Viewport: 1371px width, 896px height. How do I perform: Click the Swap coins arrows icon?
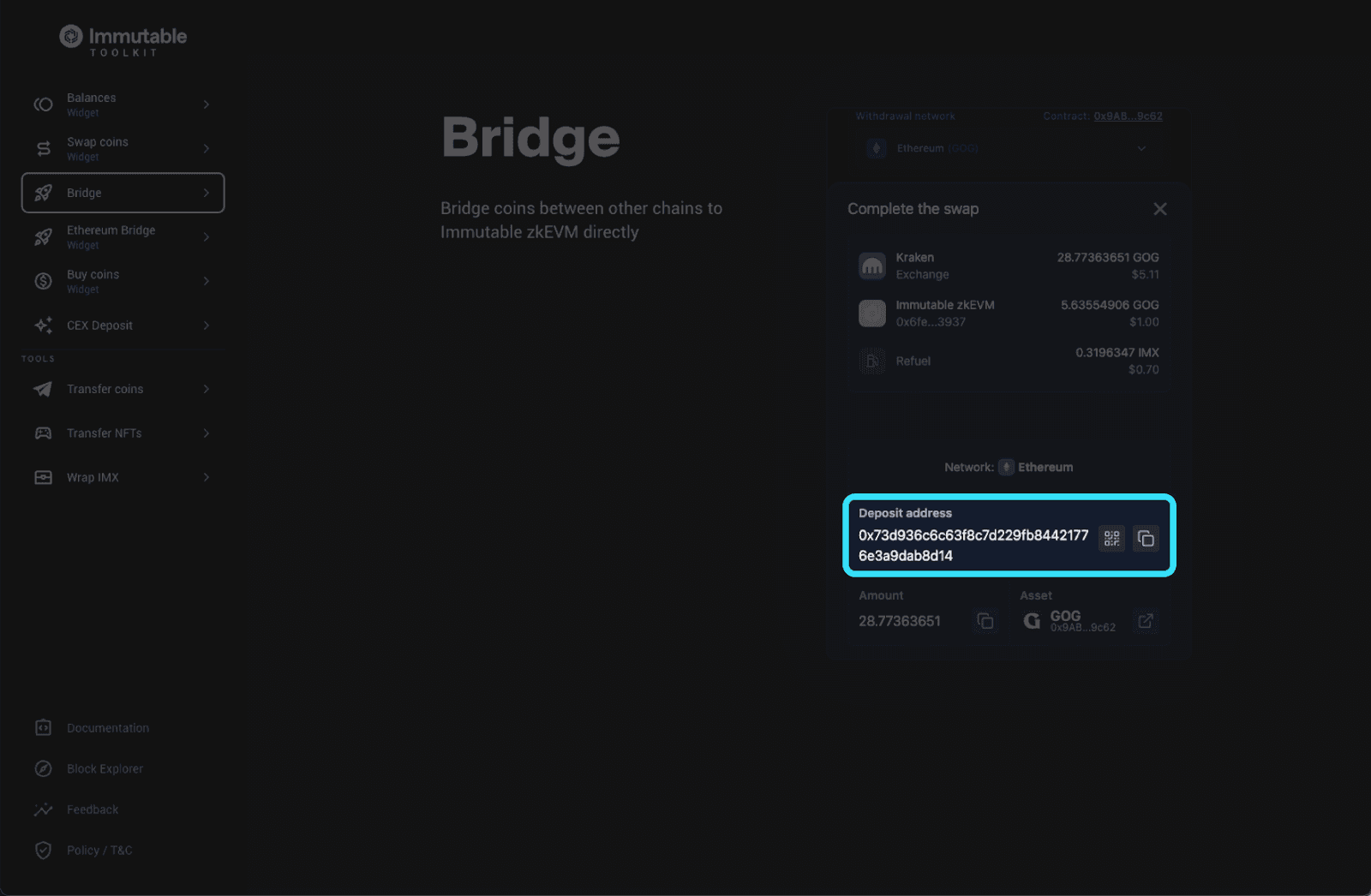(43, 149)
